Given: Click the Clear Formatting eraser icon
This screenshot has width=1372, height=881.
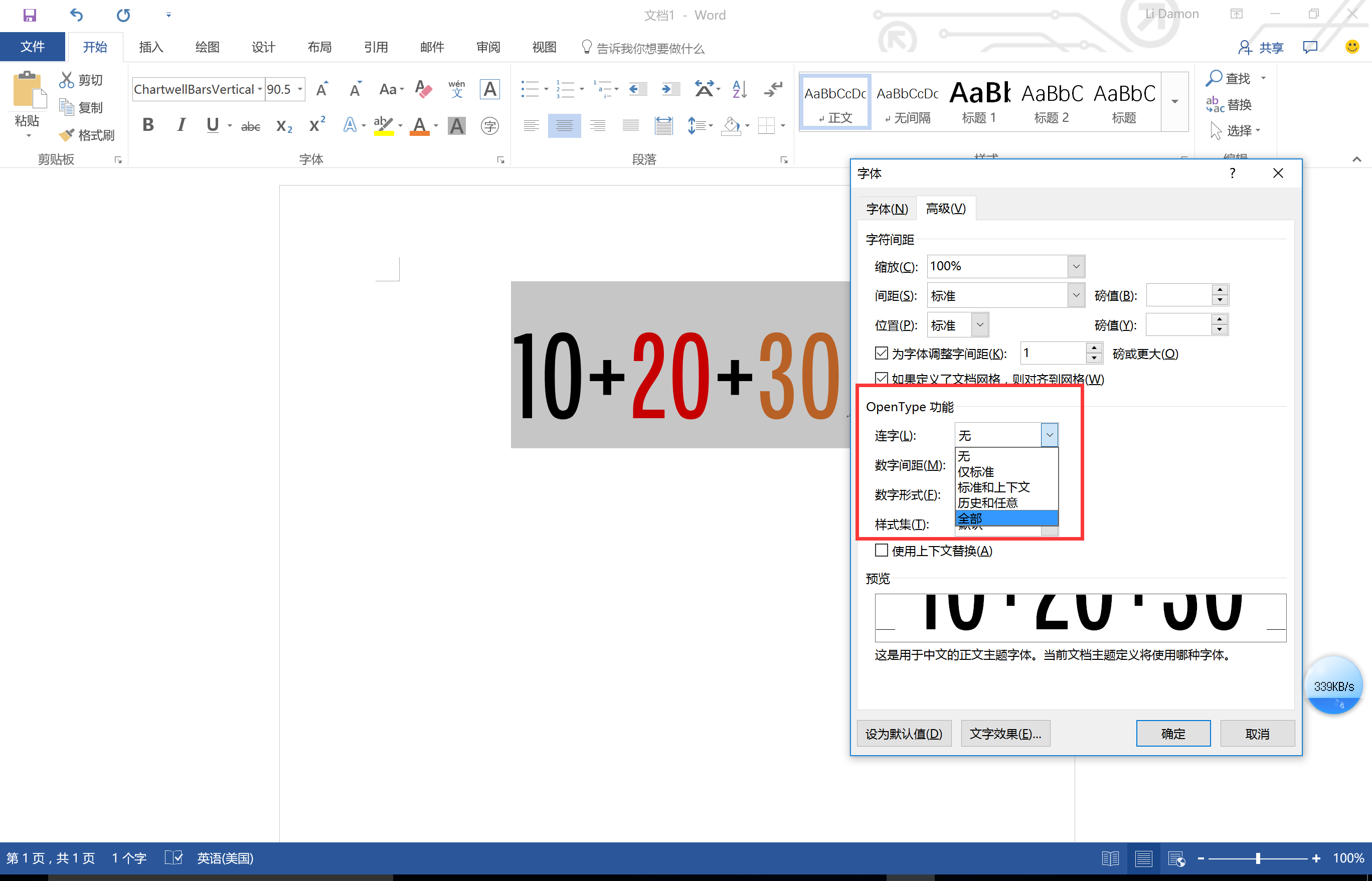Looking at the screenshot, I should coord(423,89).
